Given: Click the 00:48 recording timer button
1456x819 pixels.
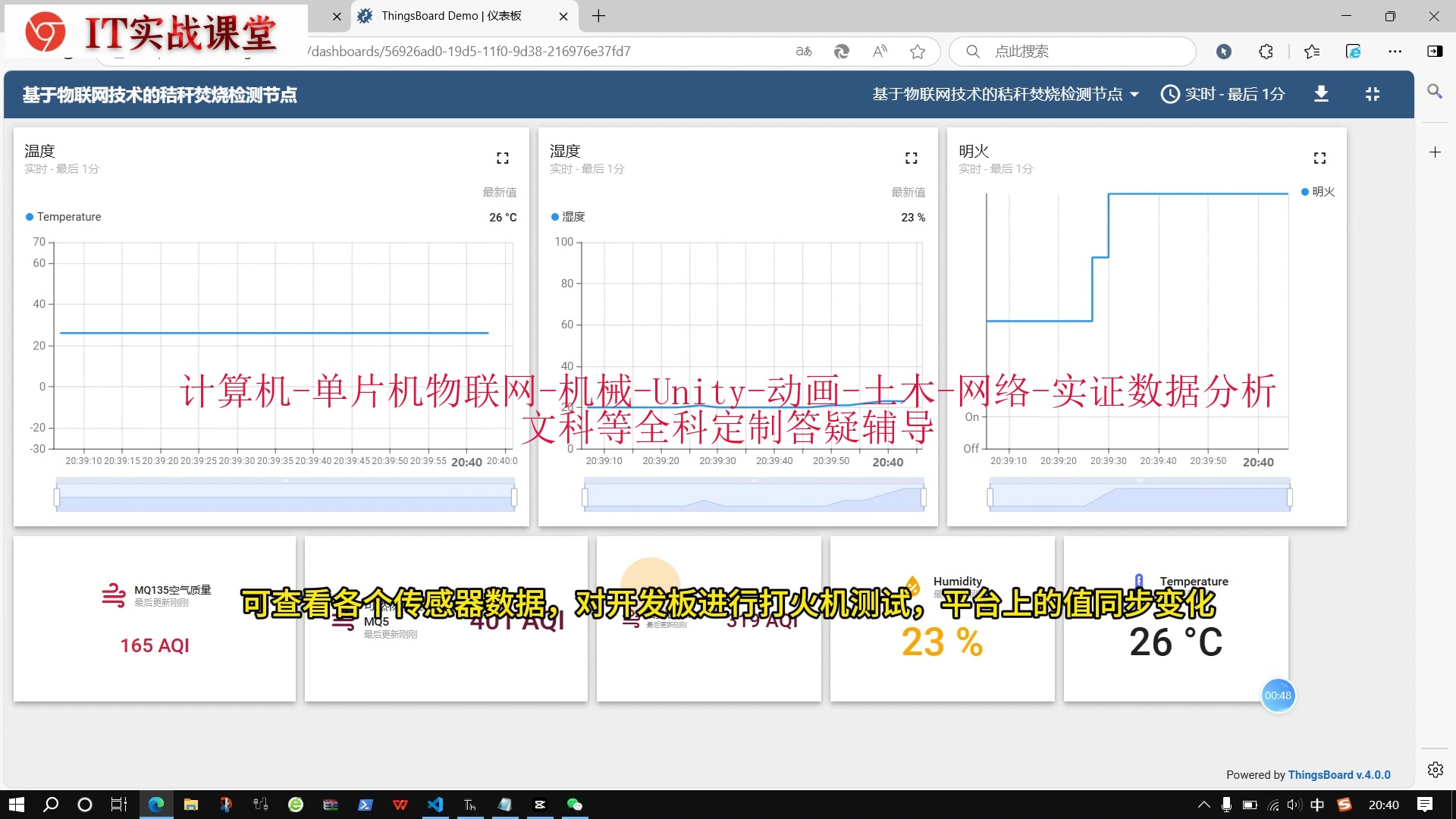Looking at the screenshot, I should (1278, 695).
